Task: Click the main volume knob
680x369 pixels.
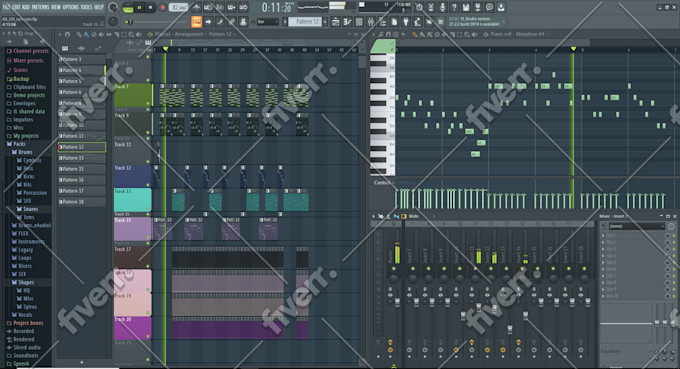Action: click(113, 7)
